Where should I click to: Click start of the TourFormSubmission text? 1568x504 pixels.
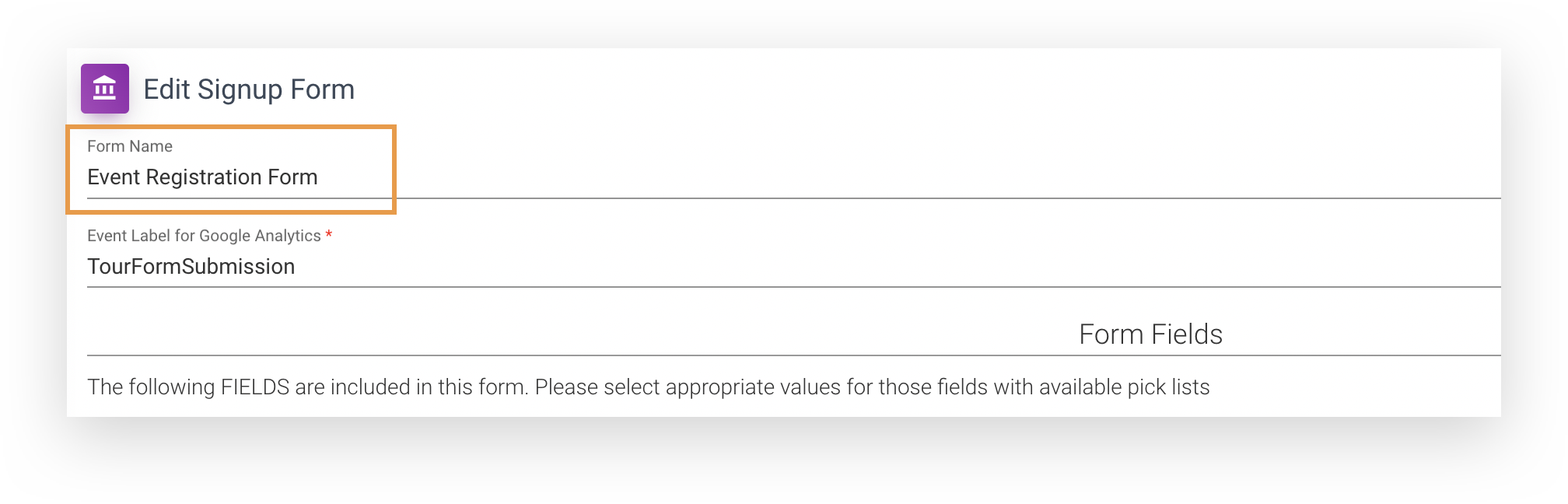[93, 266]
